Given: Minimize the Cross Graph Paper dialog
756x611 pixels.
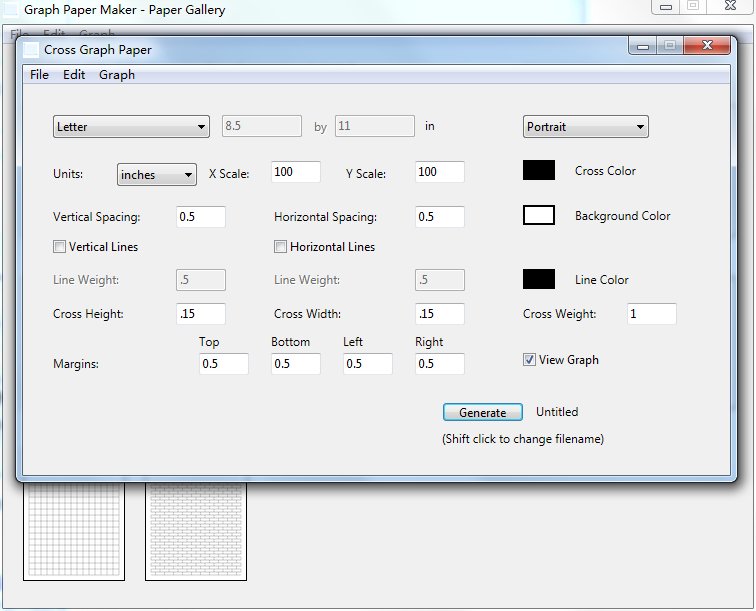Looking at the screenshot, I should click(x=643, y=46).
